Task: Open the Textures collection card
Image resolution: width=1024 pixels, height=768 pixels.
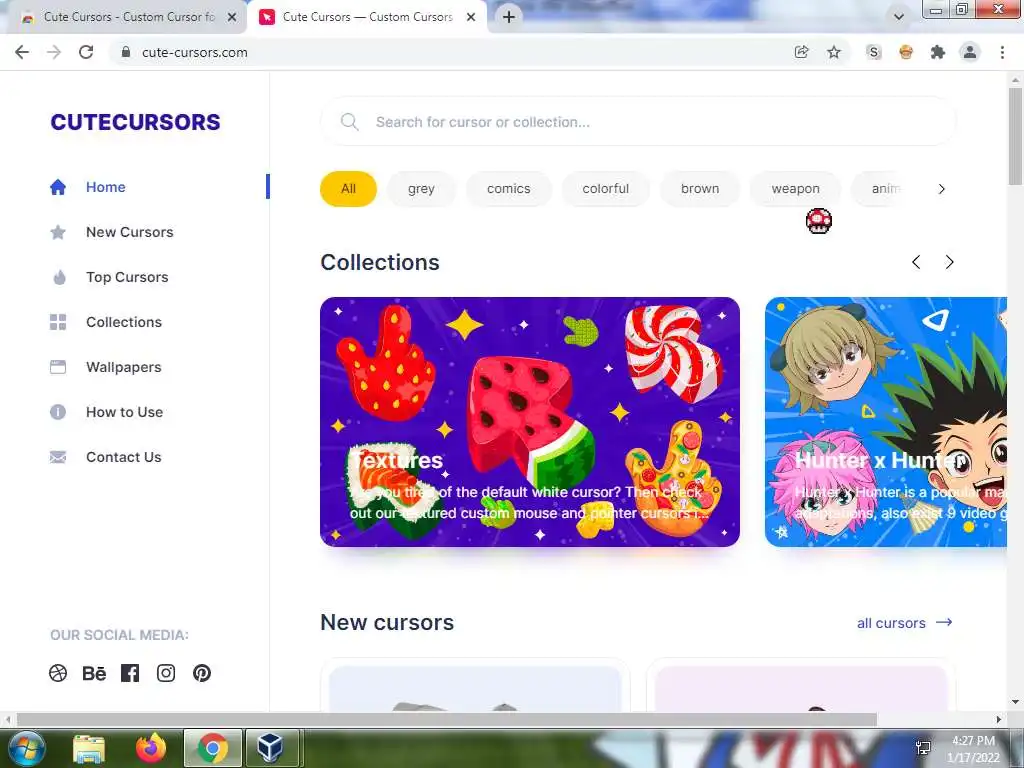Action: pyautogui.click(x=530, y=422)
